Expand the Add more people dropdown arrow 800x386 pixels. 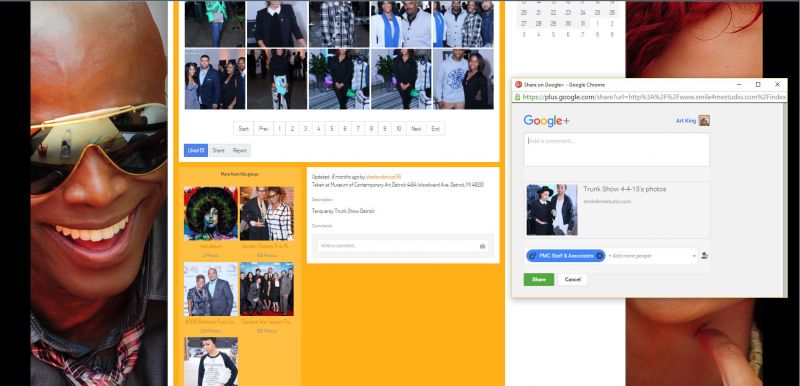[694, 256]
